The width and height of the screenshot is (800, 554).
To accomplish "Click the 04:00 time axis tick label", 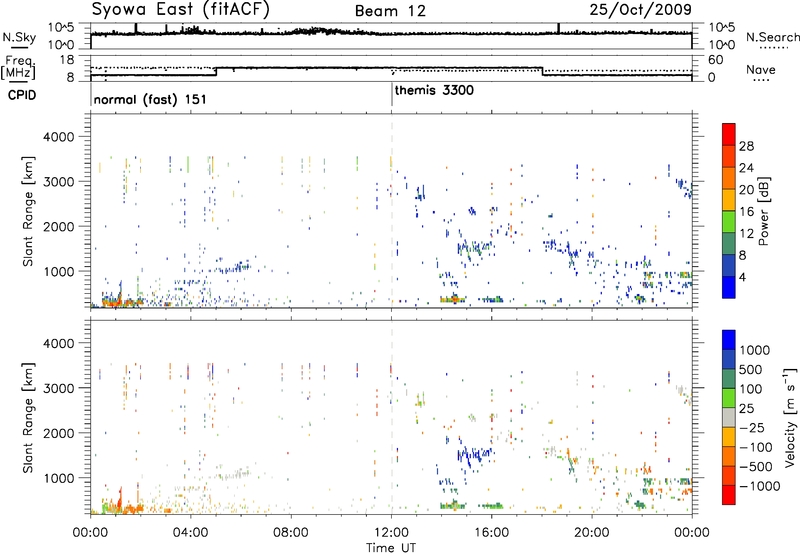I will (x=190, y=533).
